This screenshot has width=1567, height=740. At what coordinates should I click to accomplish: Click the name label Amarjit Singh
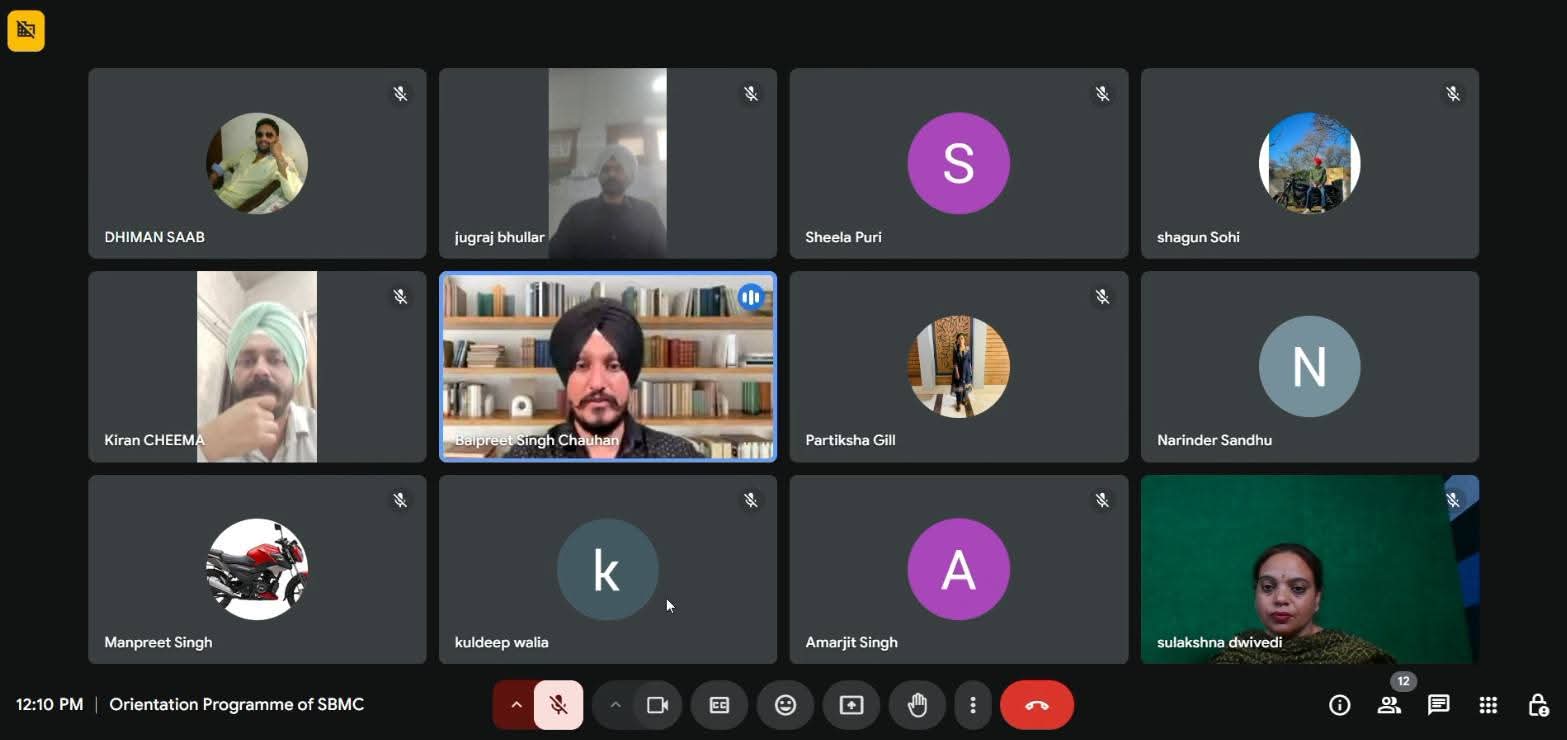[x=851, y=642]
